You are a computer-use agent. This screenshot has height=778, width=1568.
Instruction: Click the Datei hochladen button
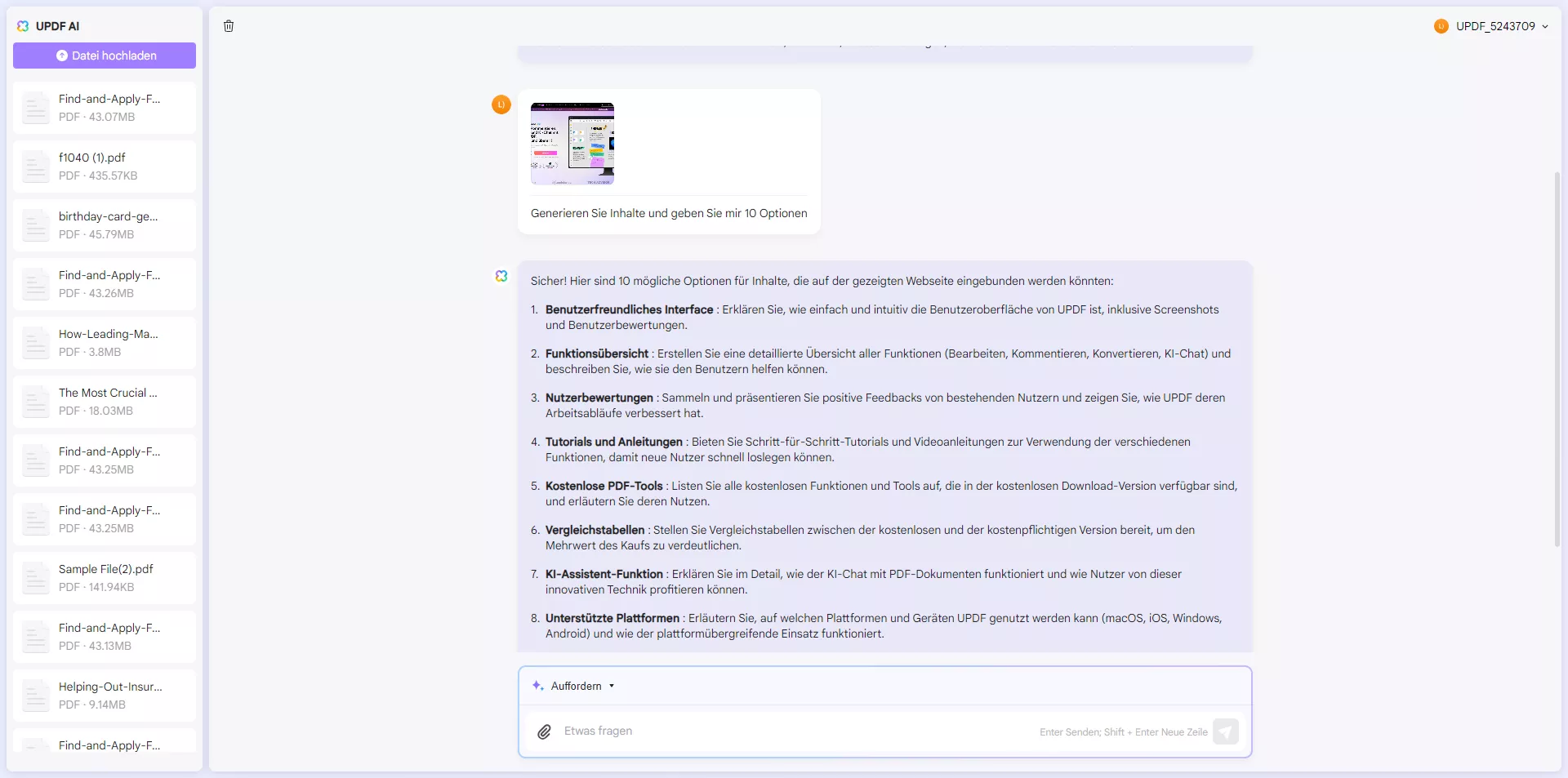coord(105,56)
